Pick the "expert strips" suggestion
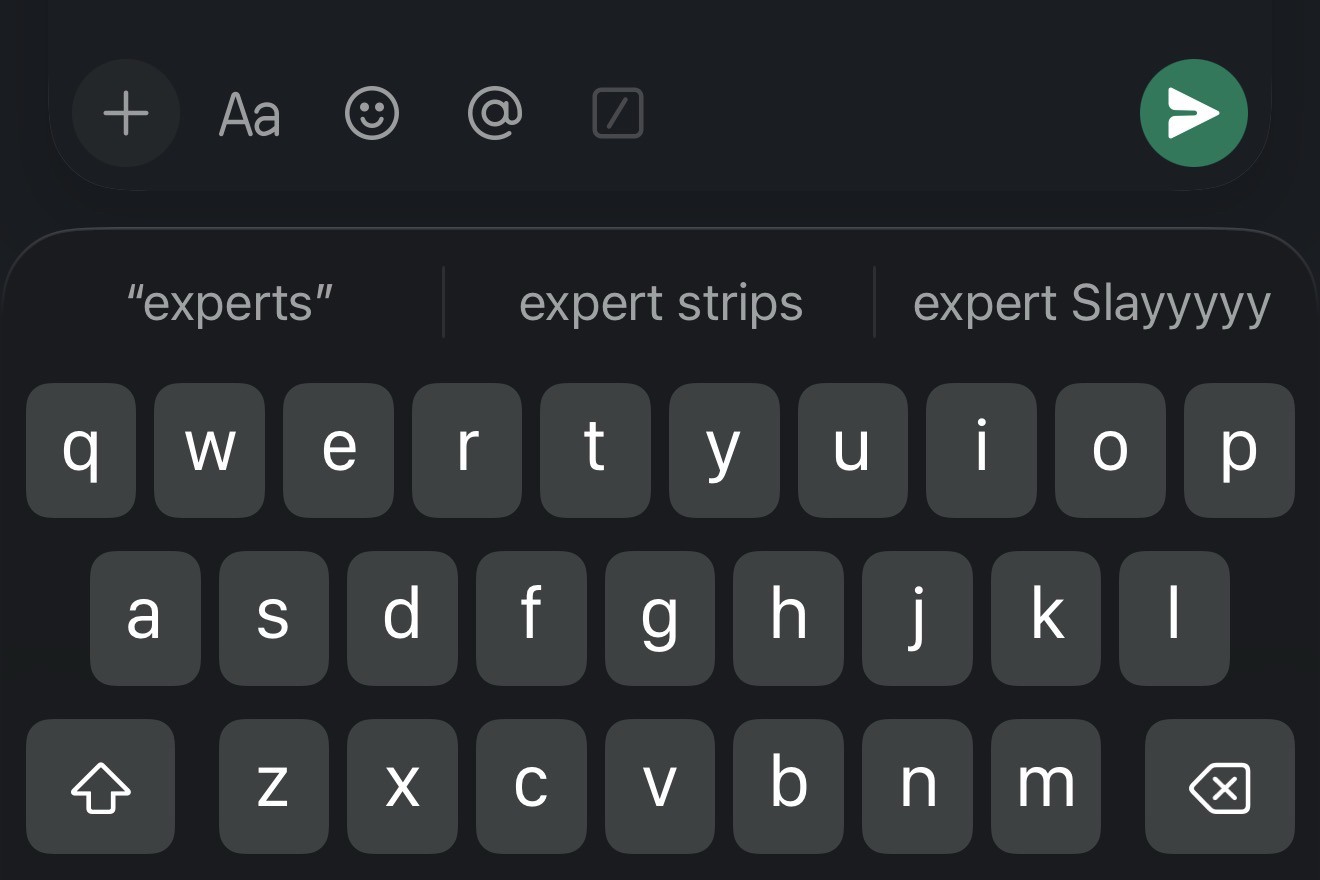1320x880 pixels. pyautogui.click(x=661, y=303)
